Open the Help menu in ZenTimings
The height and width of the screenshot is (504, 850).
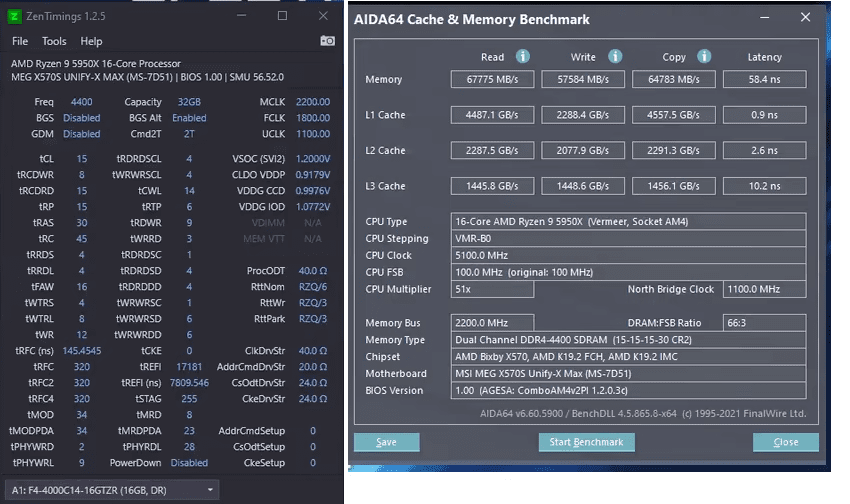click(91, 41)
